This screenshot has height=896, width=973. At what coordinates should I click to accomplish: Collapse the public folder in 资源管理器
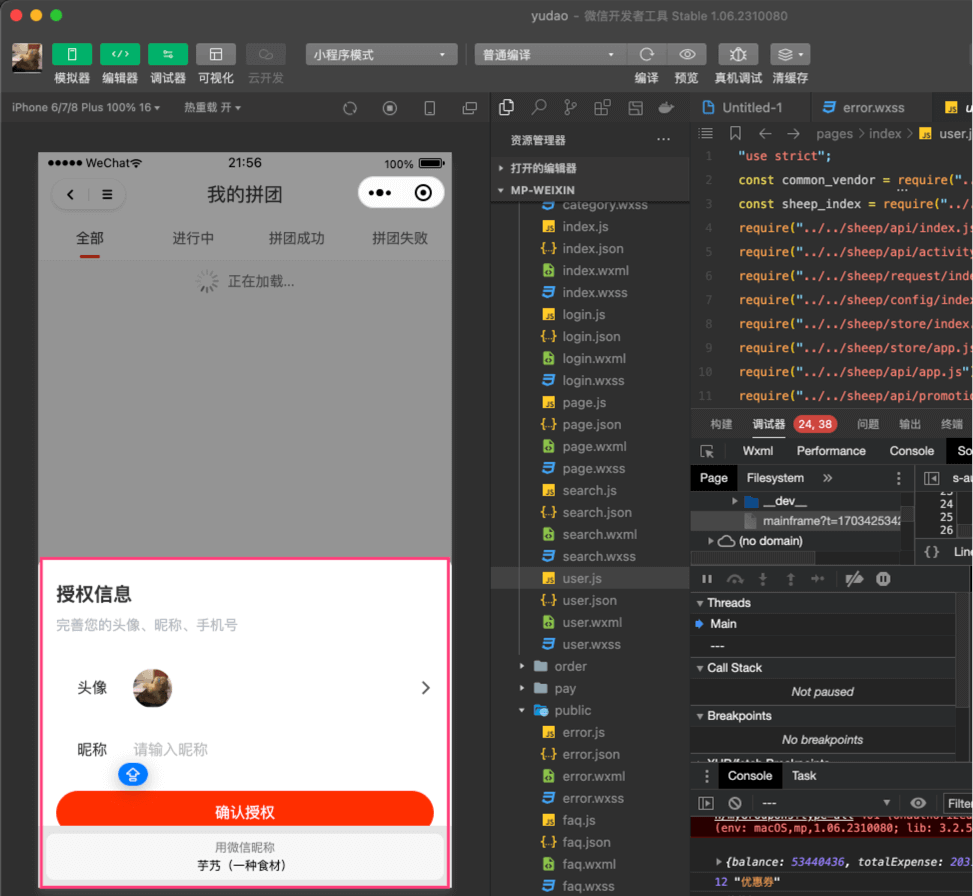pyautogui.click(x=523, y=710)
